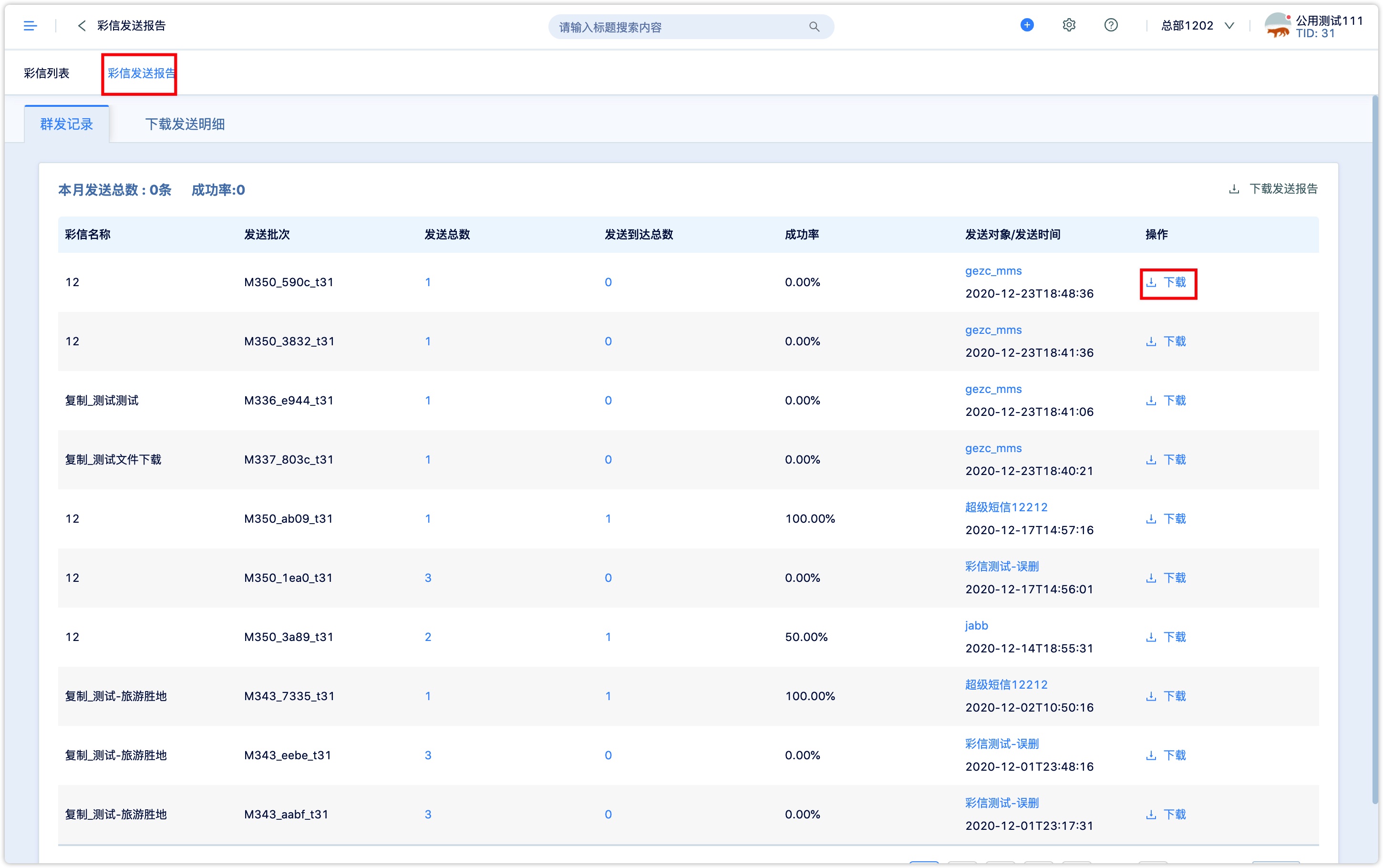Click the 公用测试111 account name
1383x868 pixels.
point(1329,21)
